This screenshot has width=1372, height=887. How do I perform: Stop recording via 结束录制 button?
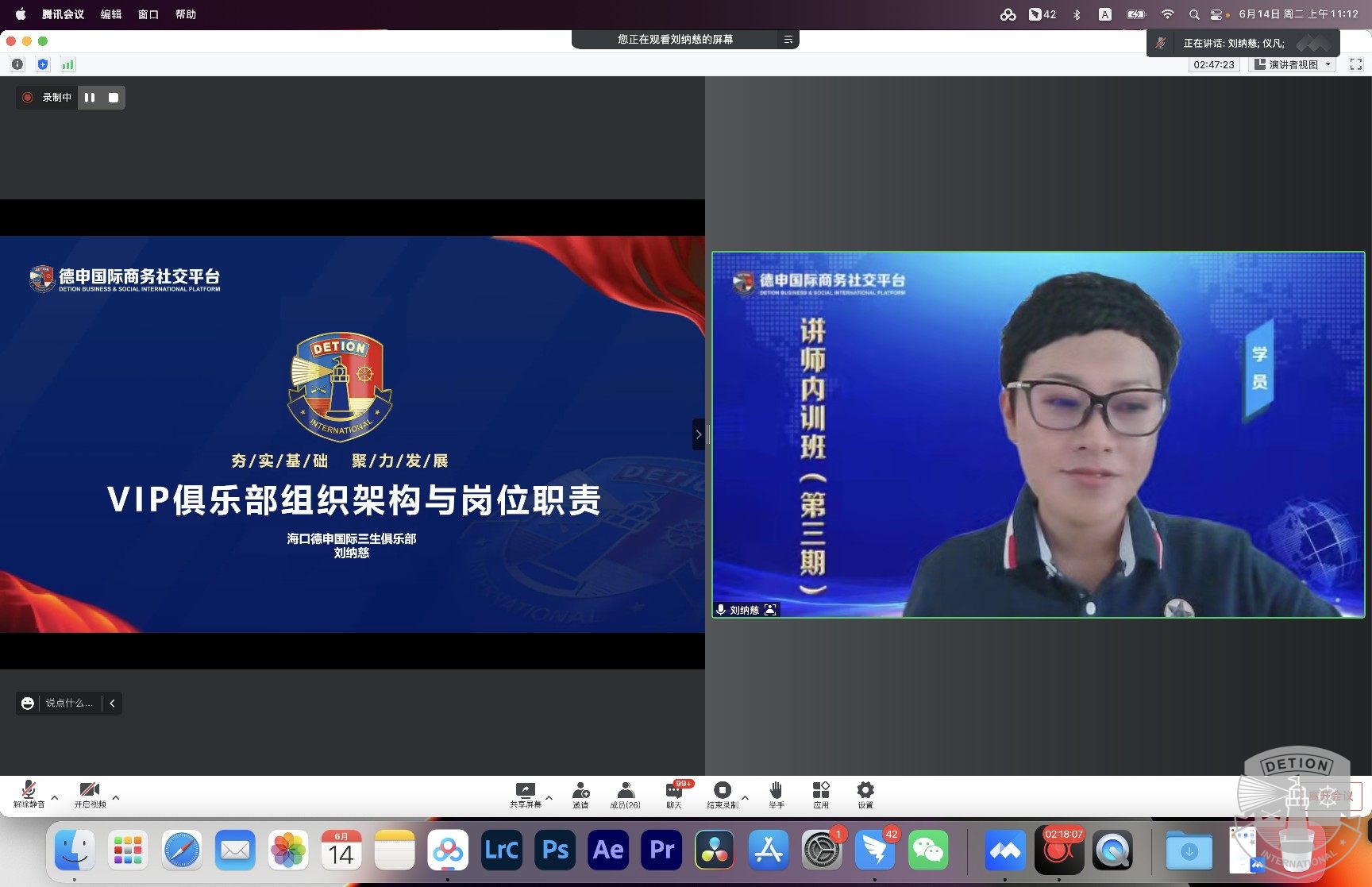(x=722, y=794)
